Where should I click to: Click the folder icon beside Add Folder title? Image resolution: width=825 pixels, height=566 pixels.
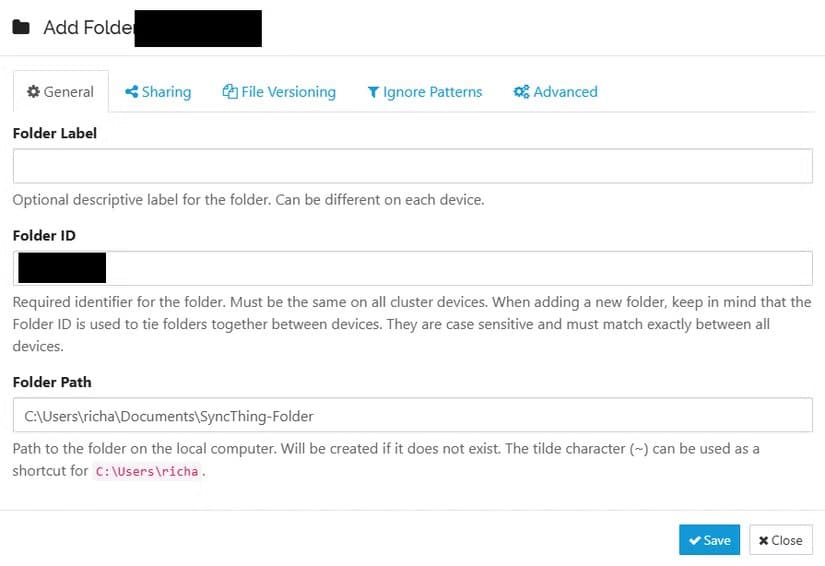(x=21, y=27)
